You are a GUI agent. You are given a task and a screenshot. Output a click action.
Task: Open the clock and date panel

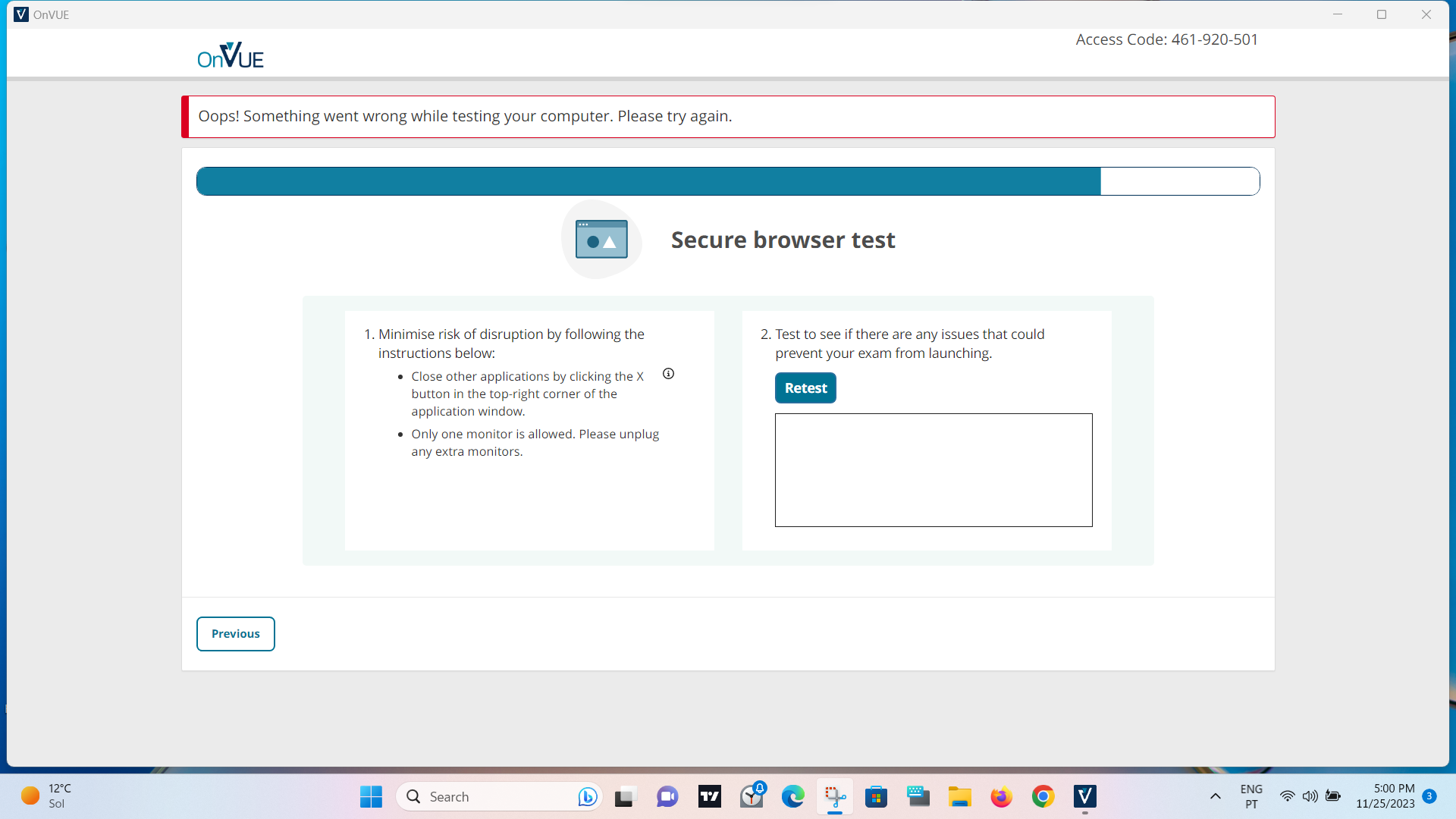point(1385,796)
